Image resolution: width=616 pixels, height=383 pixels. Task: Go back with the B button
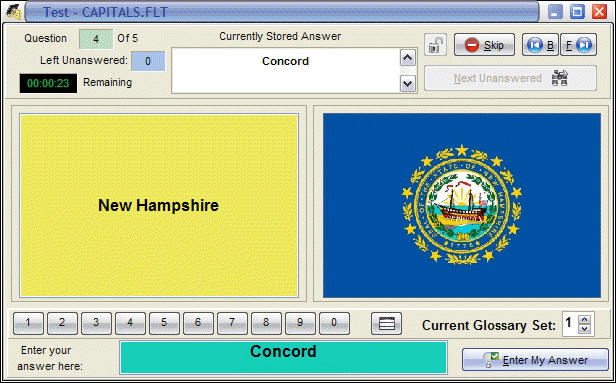pos(540,45)
